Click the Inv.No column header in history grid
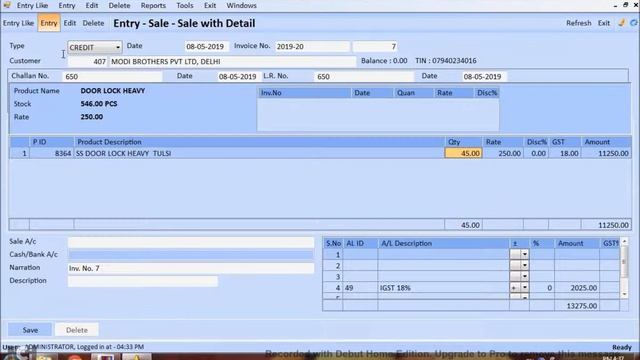The width and height of the screenshot is (640, 360). [x=304, y=93]
